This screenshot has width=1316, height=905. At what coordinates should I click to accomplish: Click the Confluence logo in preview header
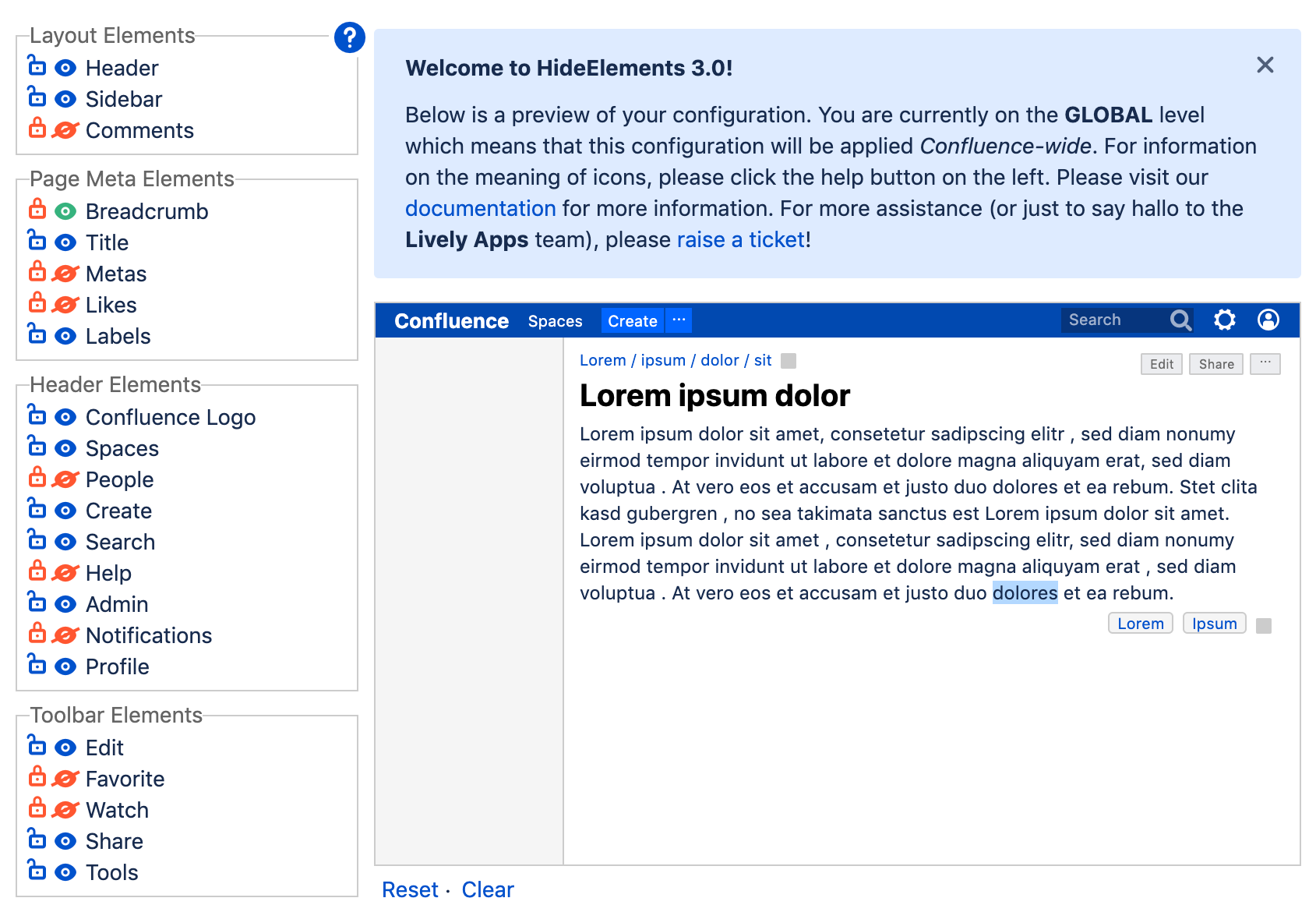pos(451,321)
